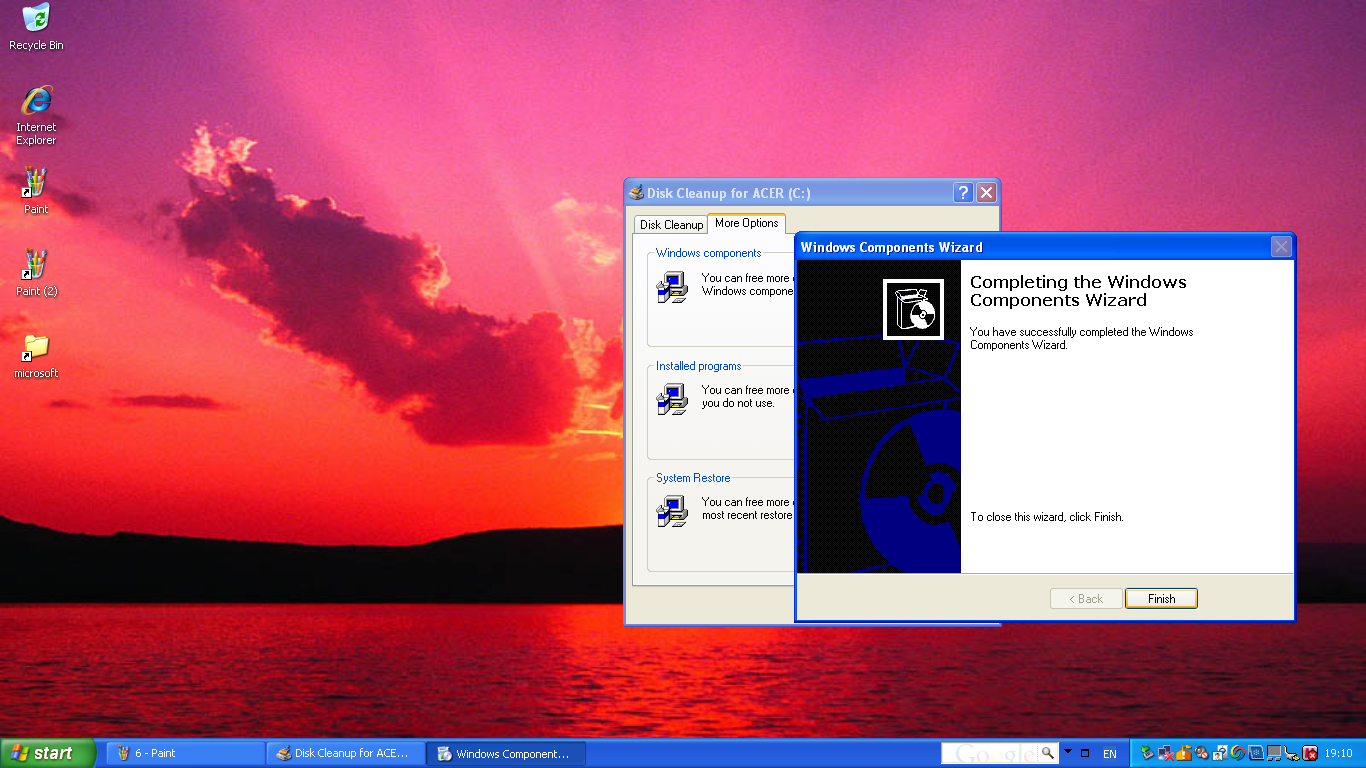Image resolution: width=1366 pixels, height=768 pixels.
Task: Select the Paint desktop shortcut
Action: (x=36, y=191)
